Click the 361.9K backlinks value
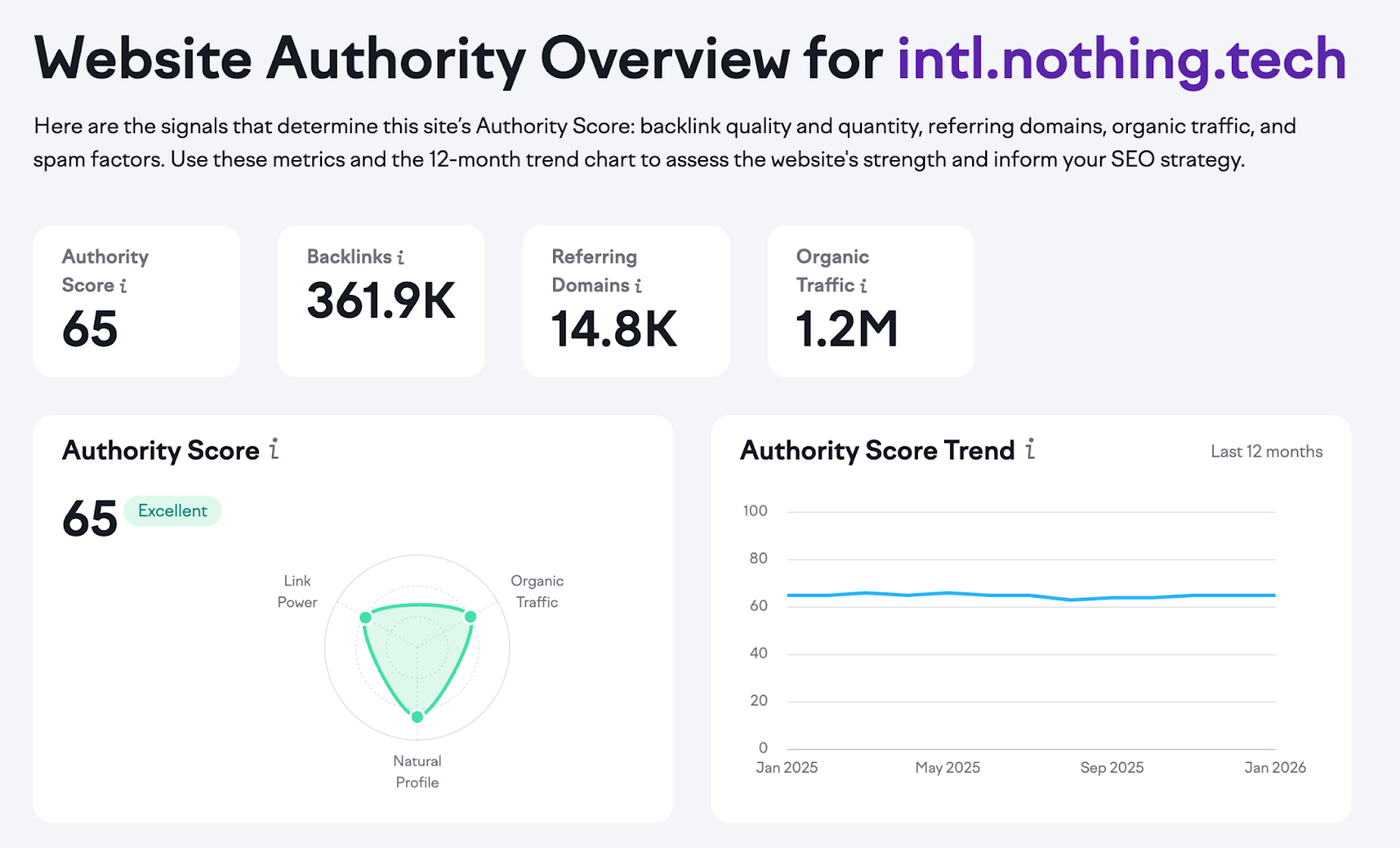The width and height of the screenshot is (1400, 848). coord(381,301)
